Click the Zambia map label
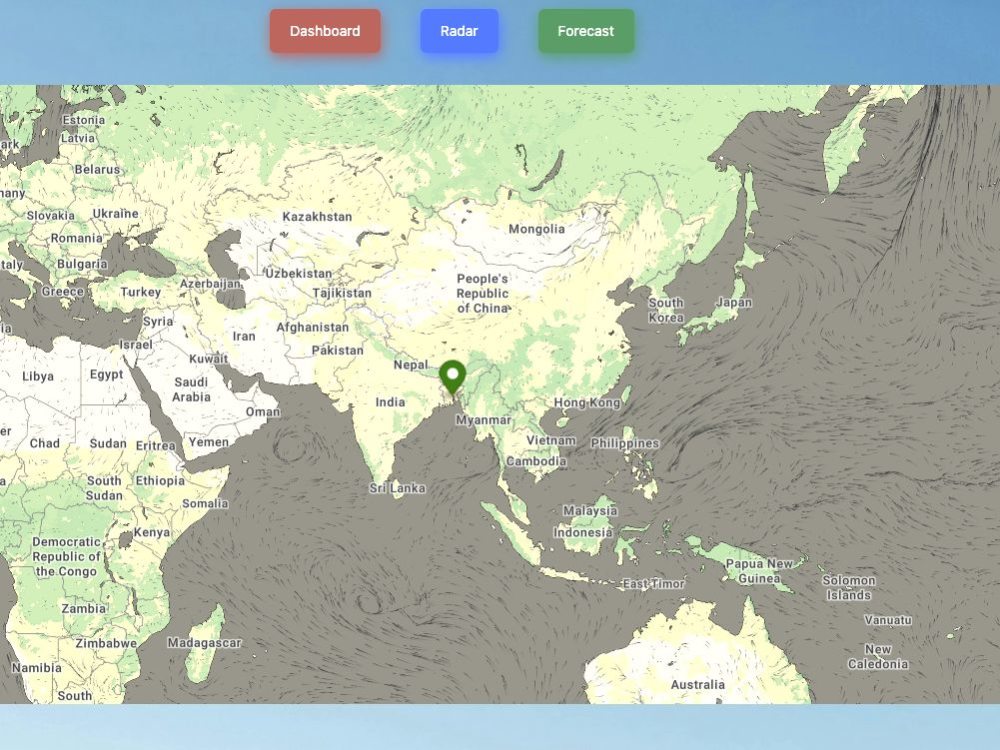This screenshot has width=1000, height=750. (84, 608)
